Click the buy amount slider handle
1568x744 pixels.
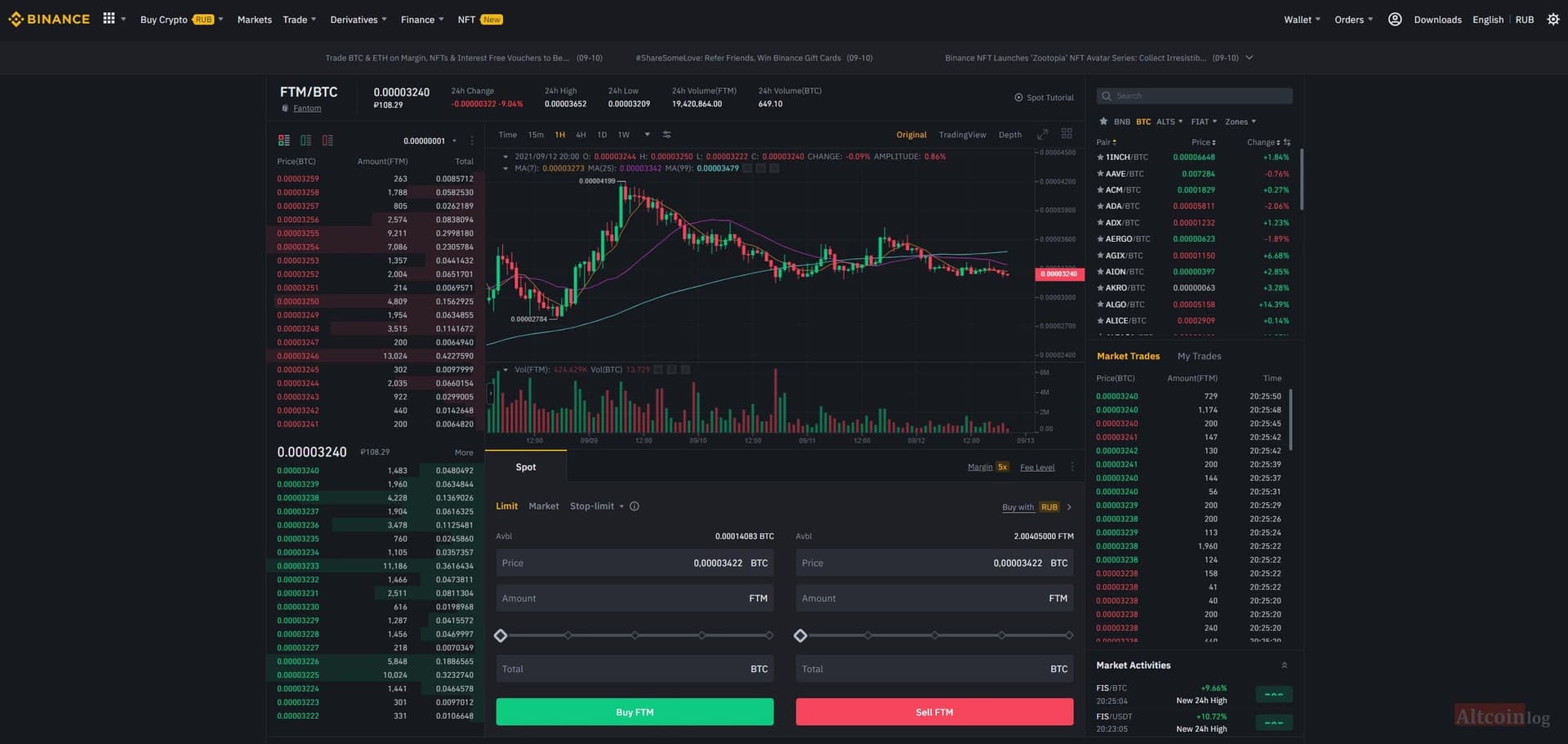[501, 635]
